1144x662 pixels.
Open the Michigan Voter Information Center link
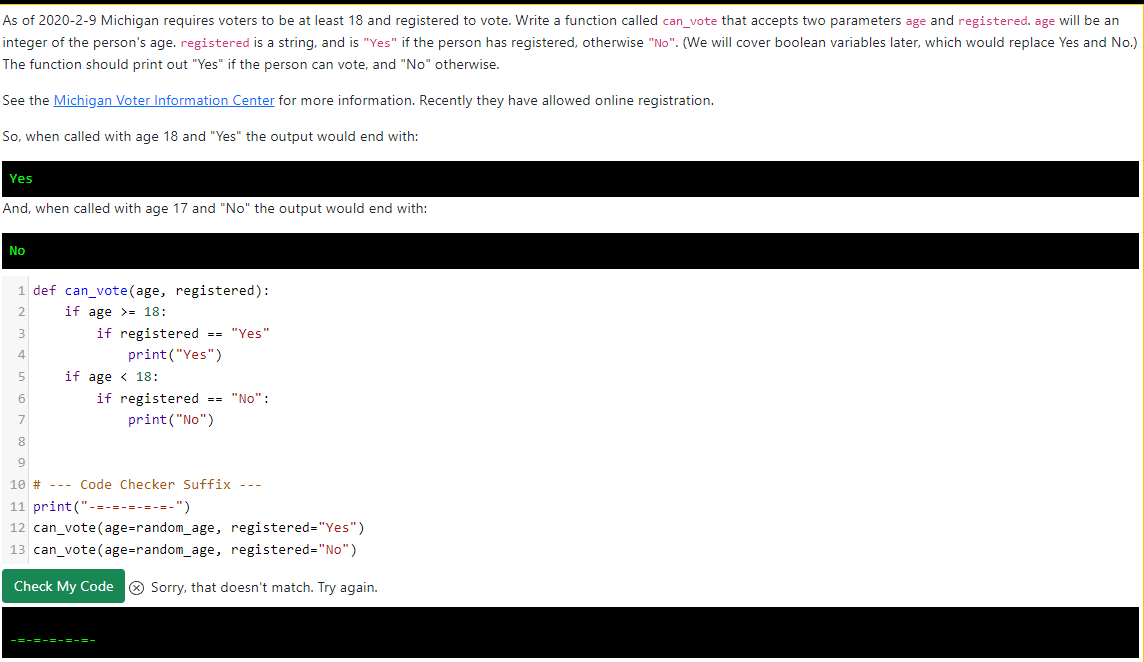(x=163, y=100)
